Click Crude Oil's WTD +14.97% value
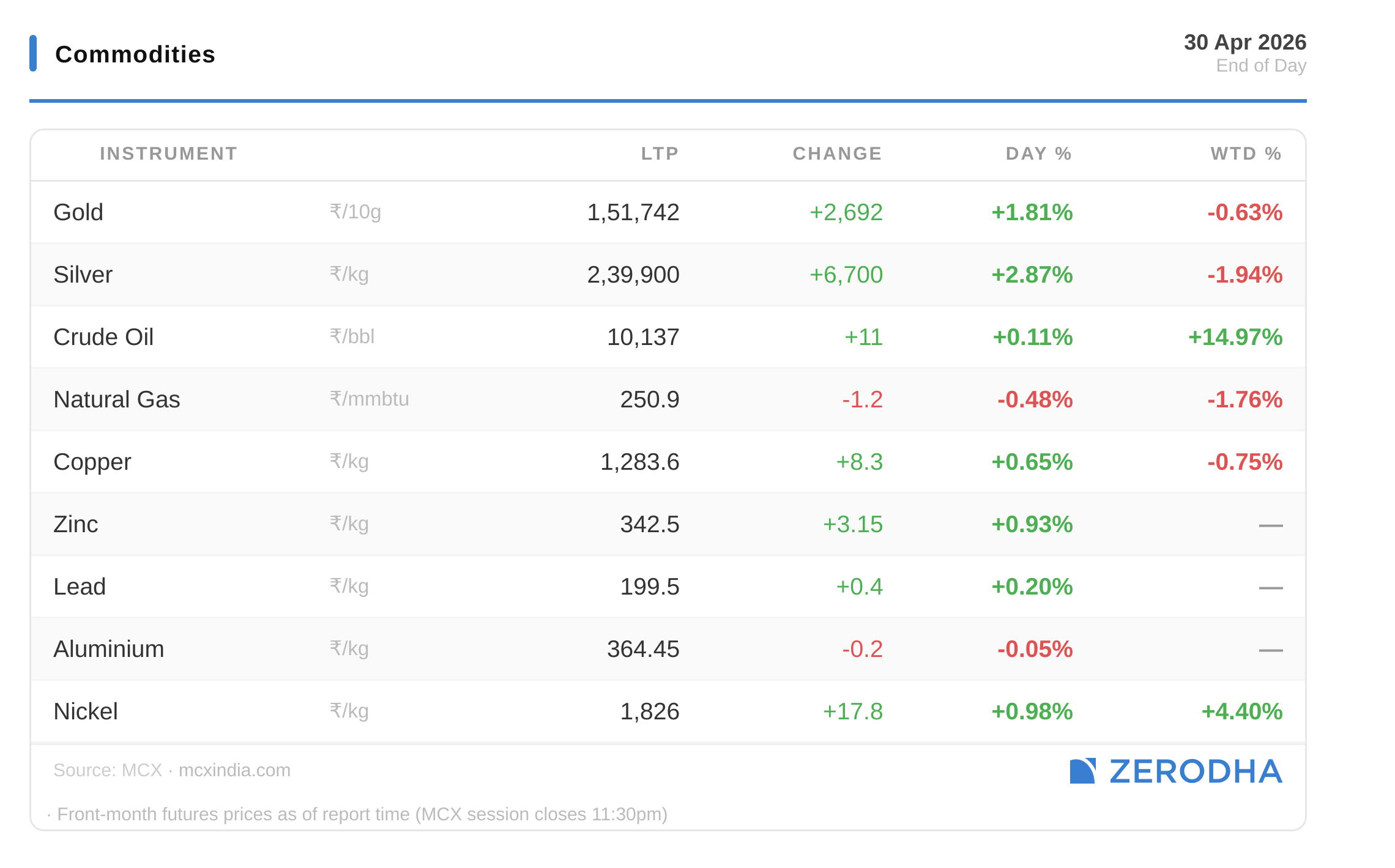 point(1235,337)
